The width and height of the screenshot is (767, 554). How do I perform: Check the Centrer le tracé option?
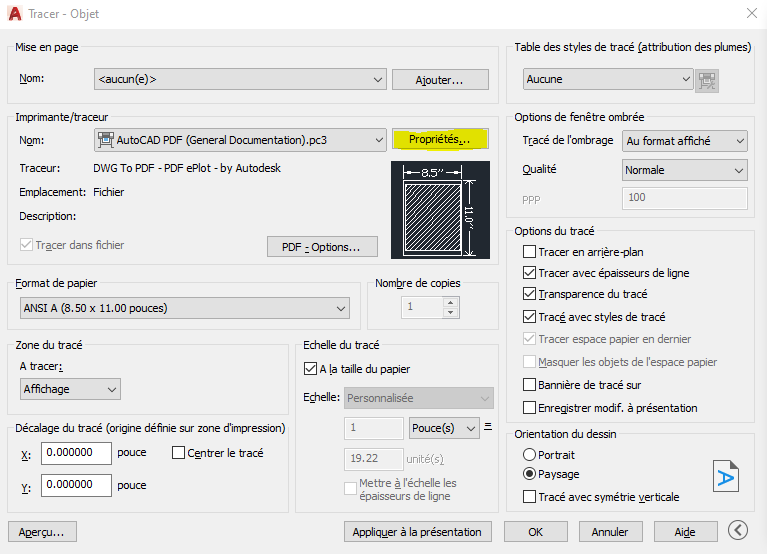tap(178, 453)
